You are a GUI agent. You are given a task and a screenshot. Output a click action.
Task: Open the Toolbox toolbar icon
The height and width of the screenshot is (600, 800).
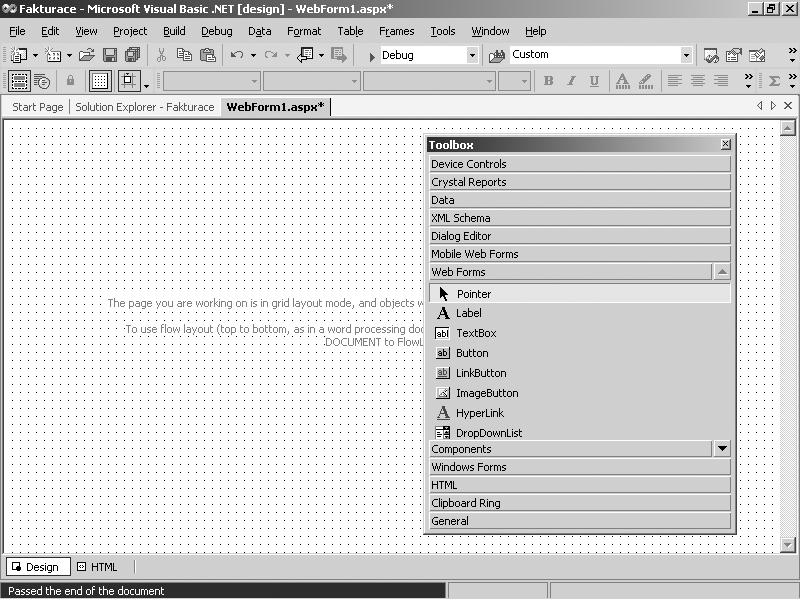point(757,55)
